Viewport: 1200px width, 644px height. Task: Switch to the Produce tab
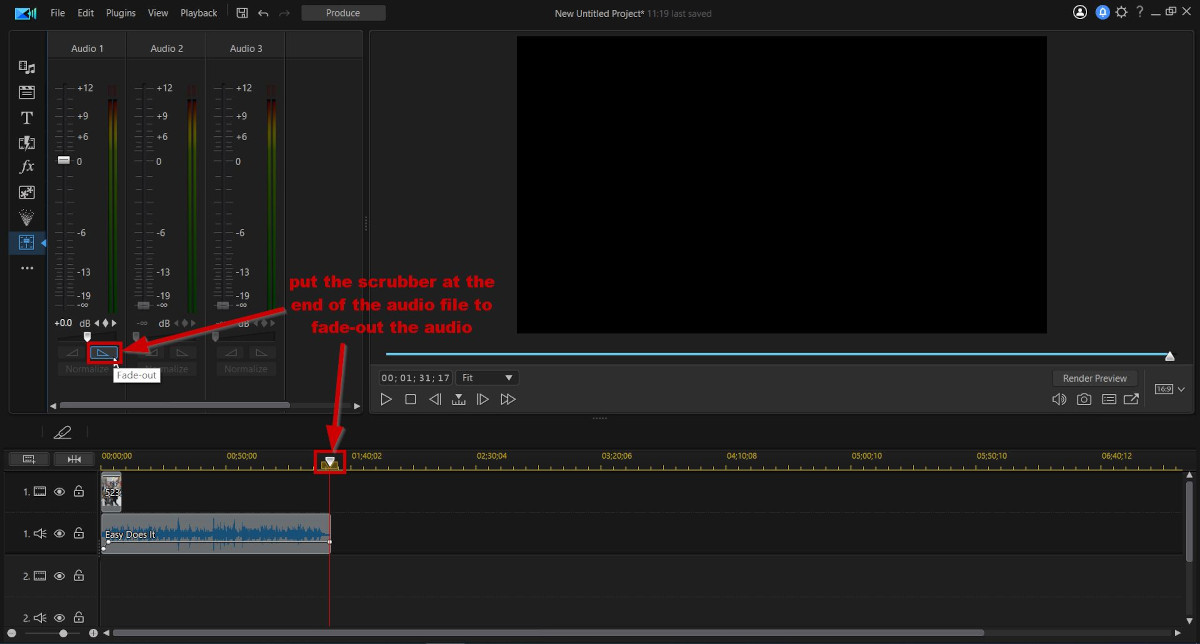pos(343,13)
